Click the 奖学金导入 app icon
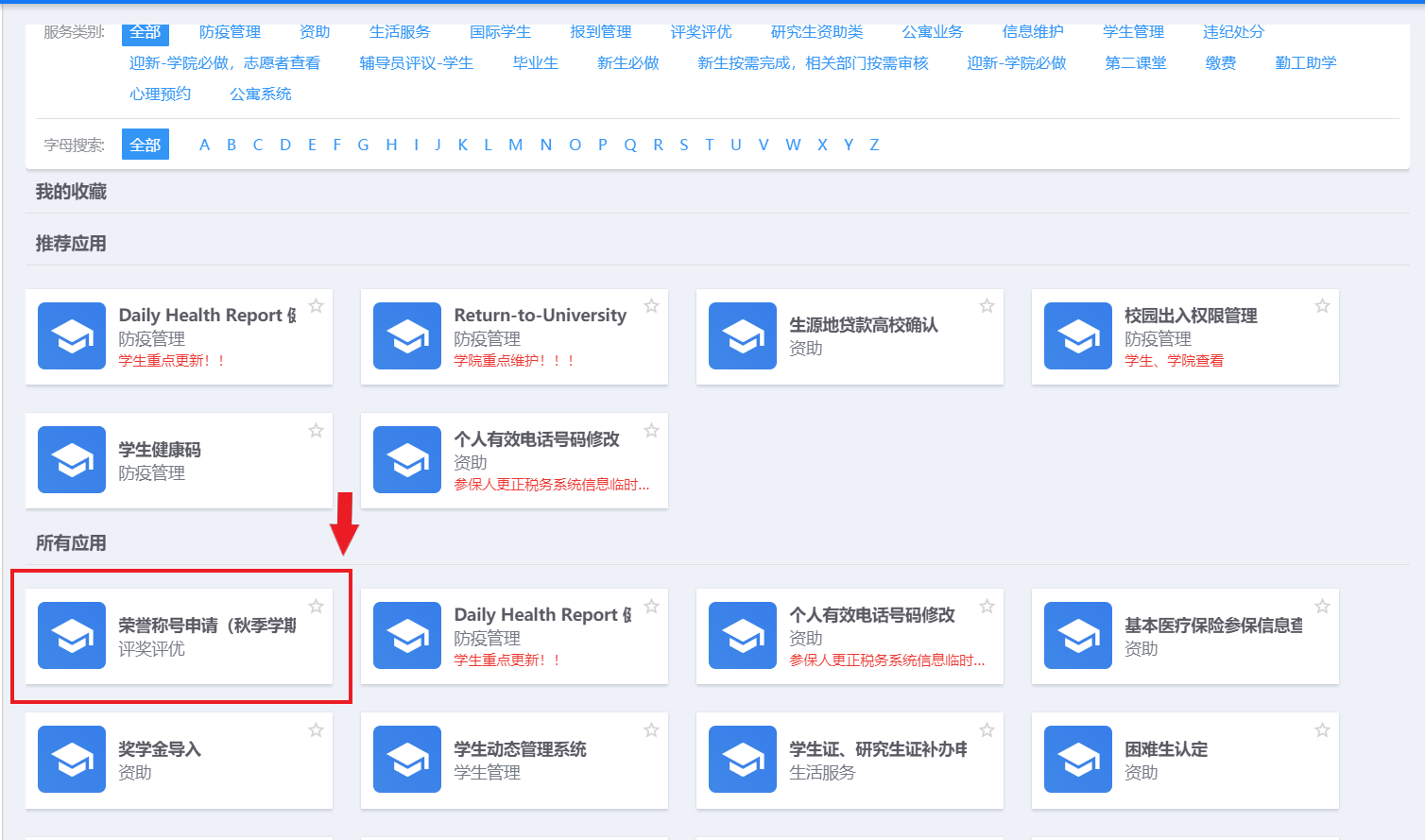 point(72,760)
